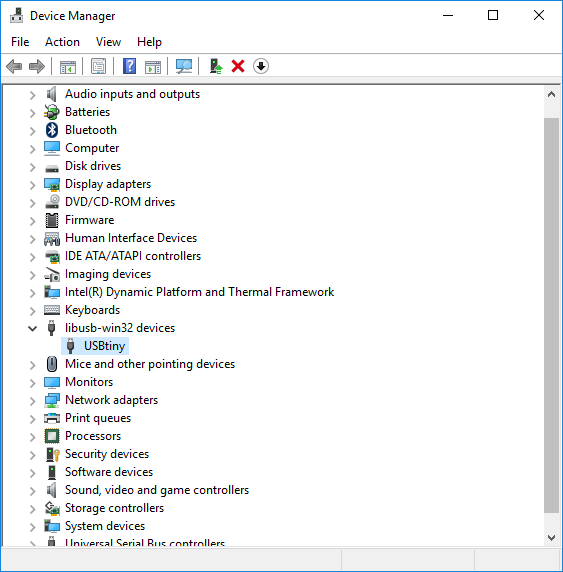Select the Software devices label

point(109,472)
